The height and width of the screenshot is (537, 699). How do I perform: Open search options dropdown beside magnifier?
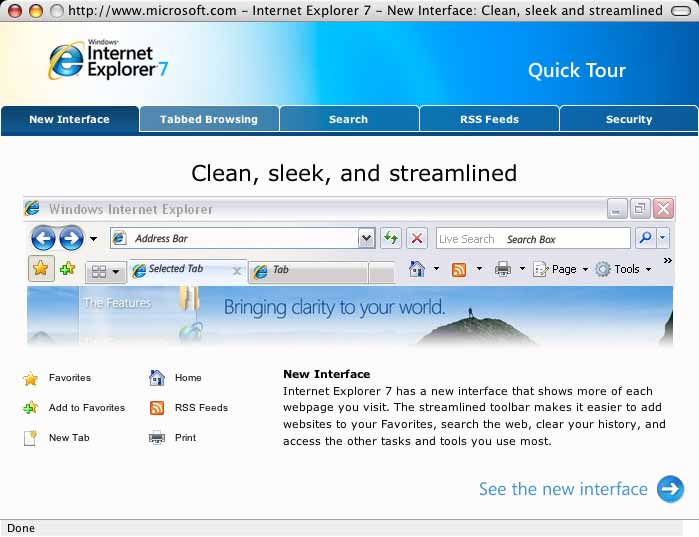pyautogui.click(x=663, y=238)
